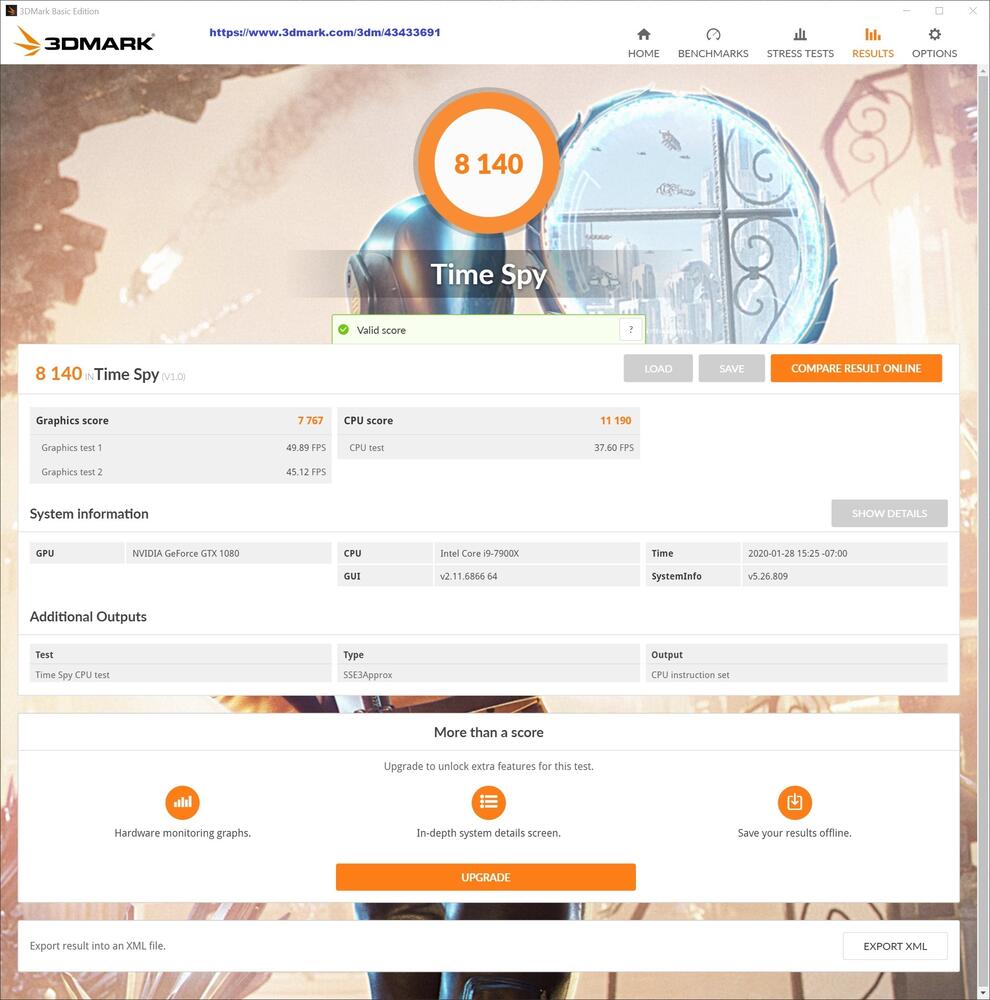Click the System information heading
The image size is (990, 1000).
(x=89, y=513)
